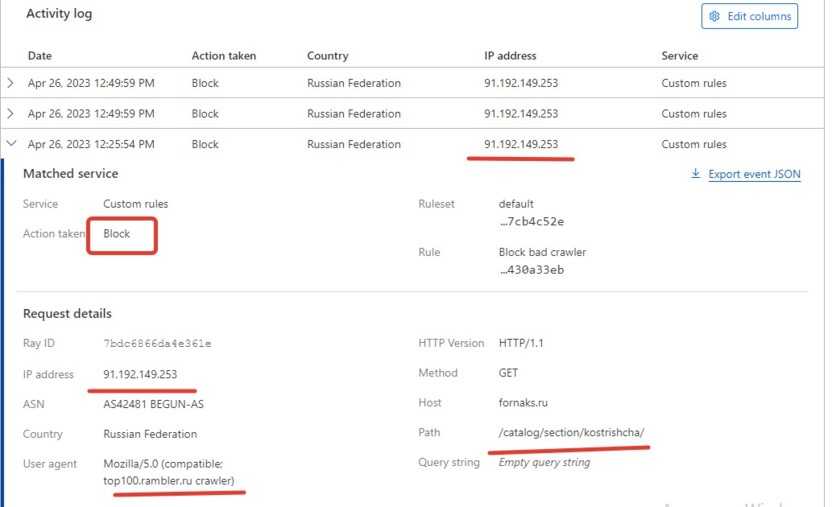Click the download icon beside Export event JSON
This screenshot has height=507, width=832.
point(696,174)
